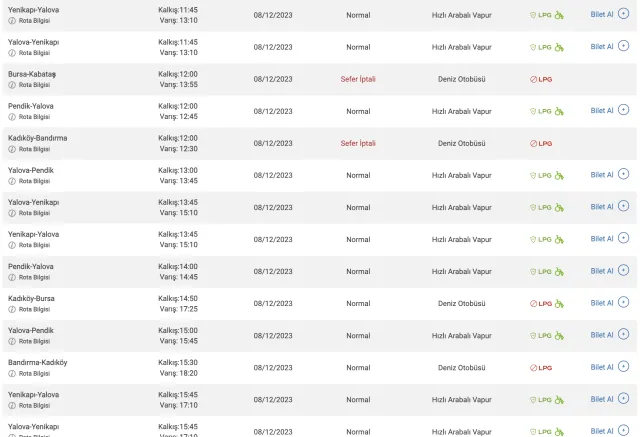Open Rota Bilgisi for Bursa-Kabataş route

[34, 85]
